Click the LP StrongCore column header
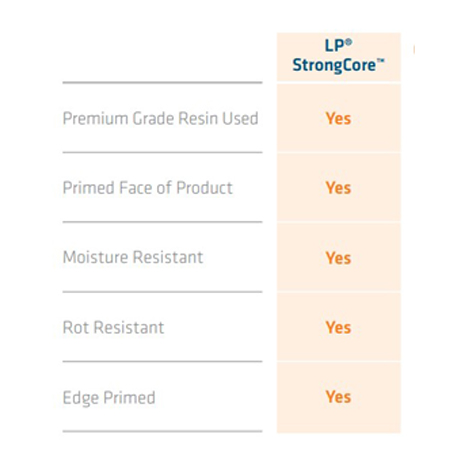This screenshot has width=450, height=450. [338, 56]
